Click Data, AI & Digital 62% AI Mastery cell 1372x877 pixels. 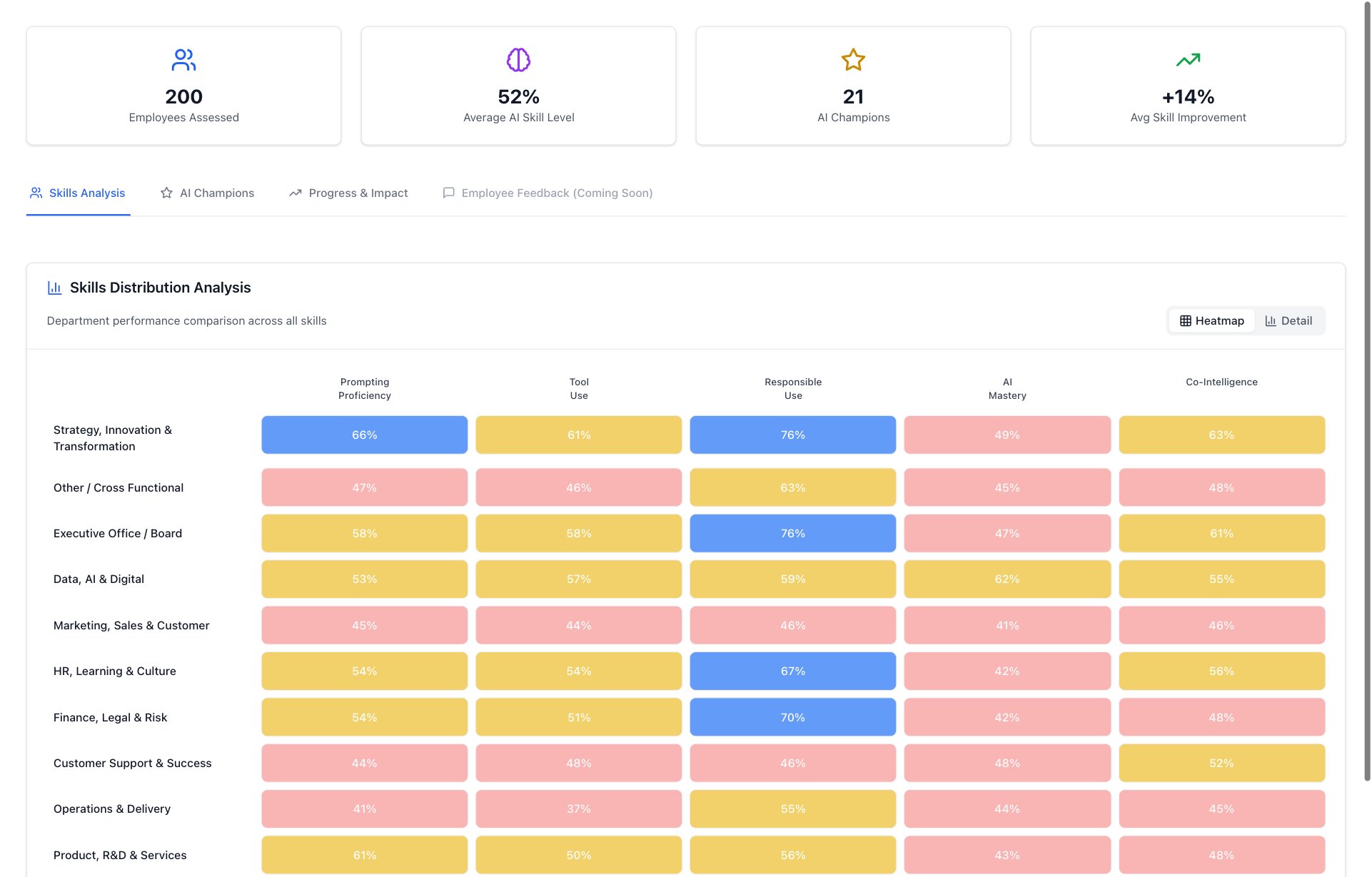pyautogui.click(x=1007, y=579)
